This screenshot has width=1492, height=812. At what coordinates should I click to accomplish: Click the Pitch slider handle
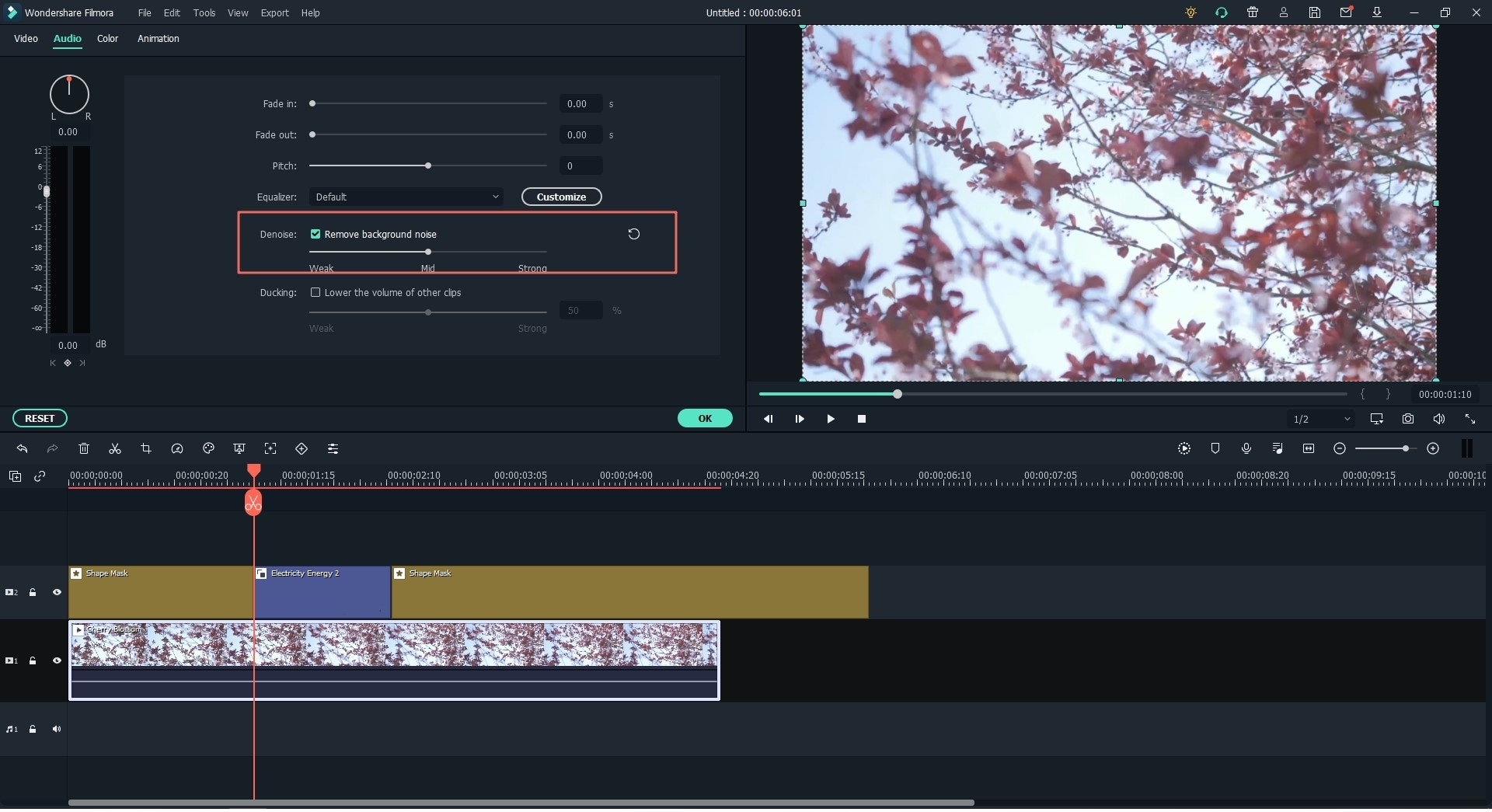coord(428,166)
